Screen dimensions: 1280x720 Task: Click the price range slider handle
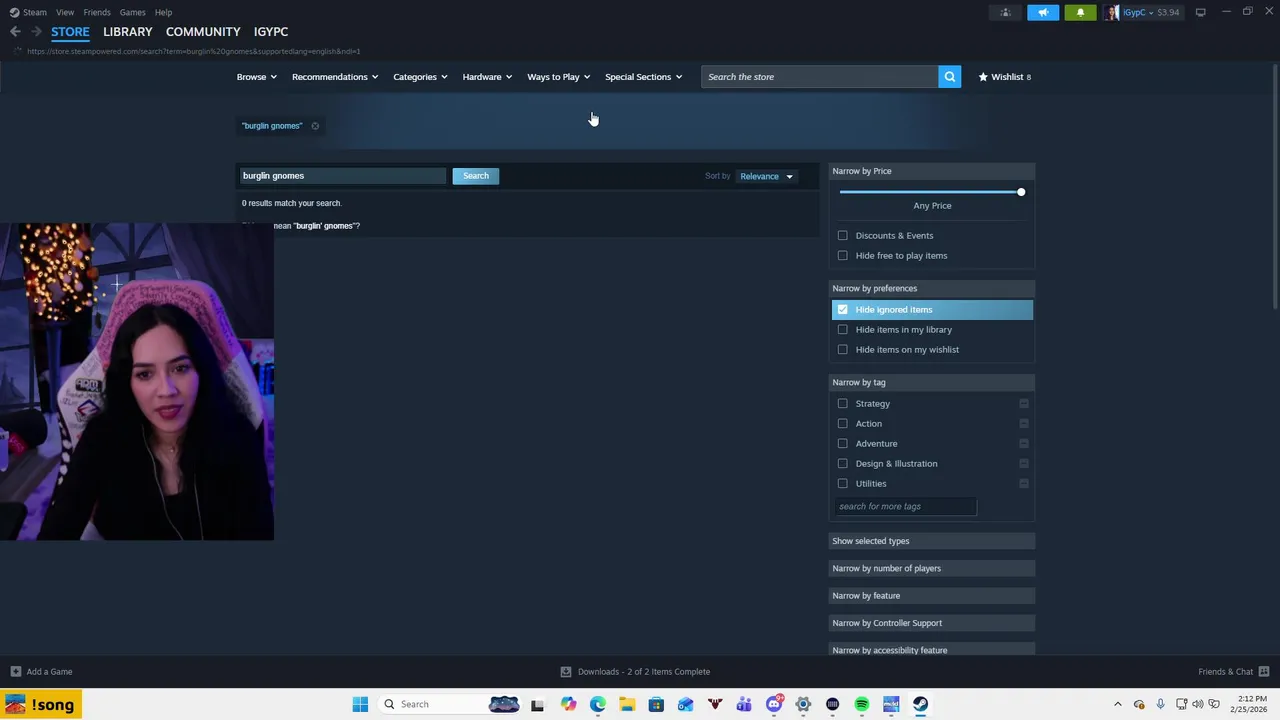coord(1020,192)
